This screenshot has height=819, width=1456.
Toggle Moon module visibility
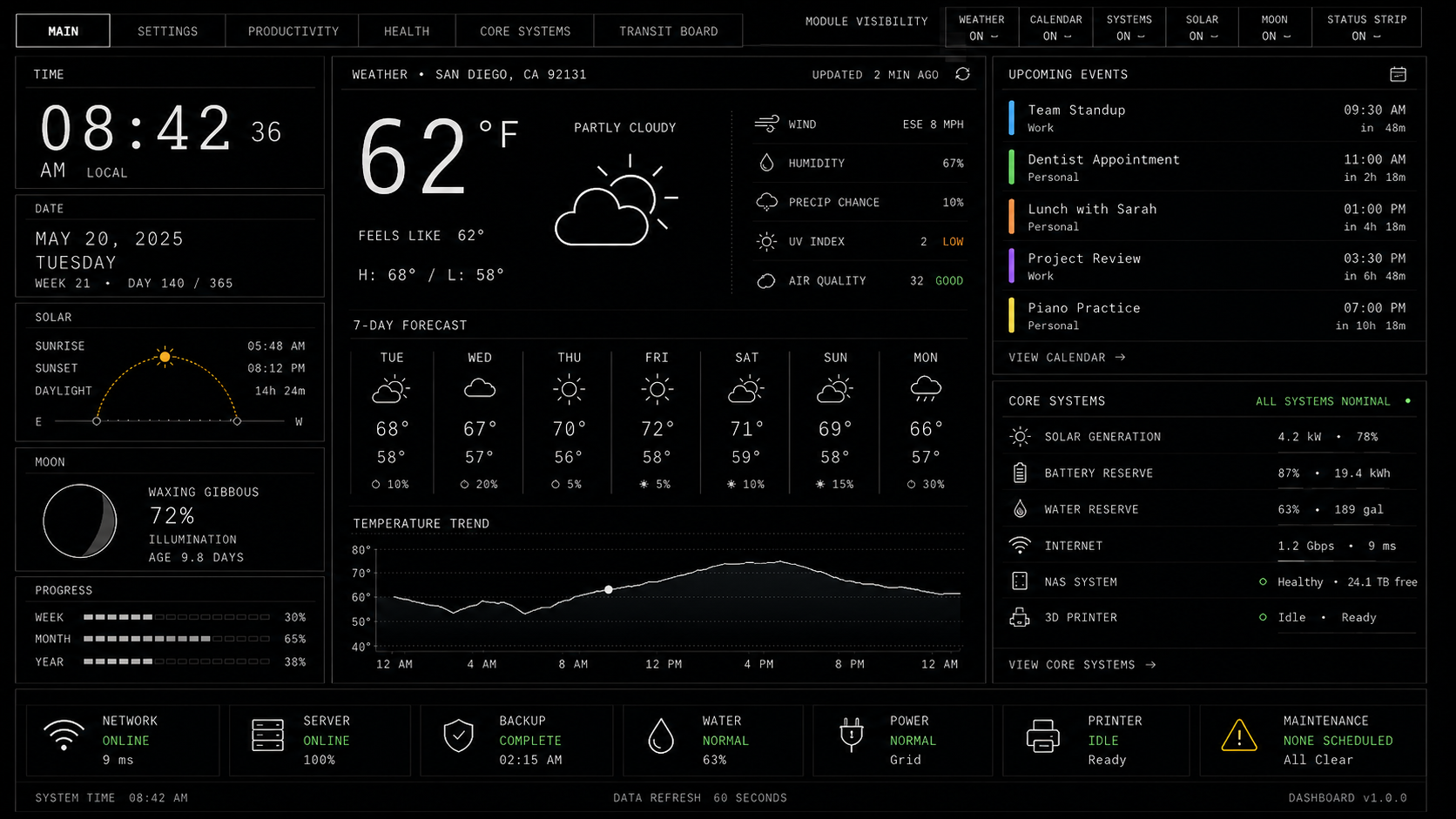coord(1274,27)
